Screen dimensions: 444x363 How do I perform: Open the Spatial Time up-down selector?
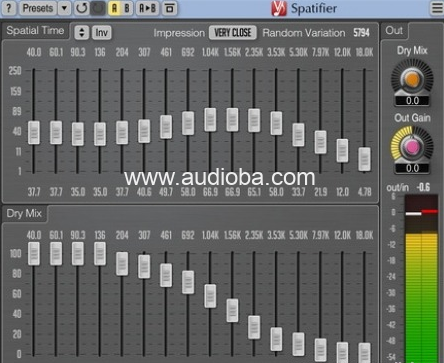click(82, 32)
